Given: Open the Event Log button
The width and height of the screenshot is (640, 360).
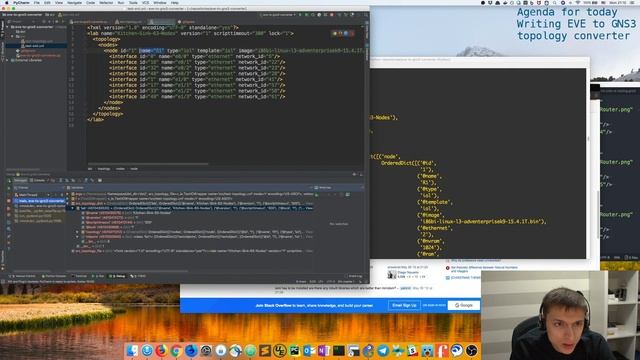Looking at the screenshot, I should (x=353, y=276).
